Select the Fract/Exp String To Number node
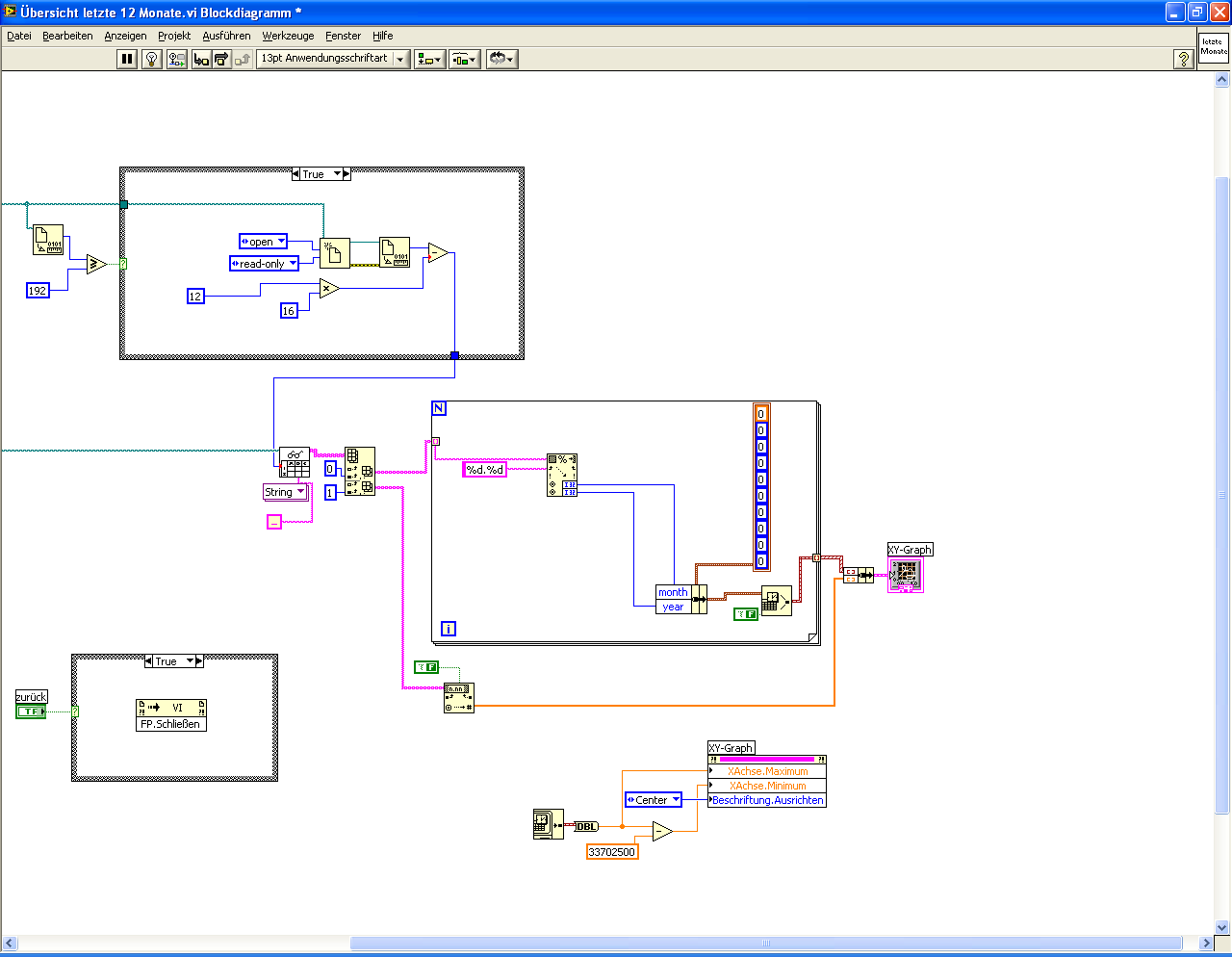 (459, 698)
